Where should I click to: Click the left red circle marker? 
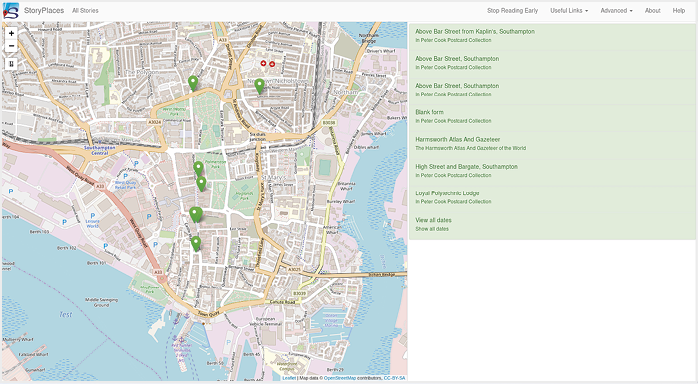(263, 64)
